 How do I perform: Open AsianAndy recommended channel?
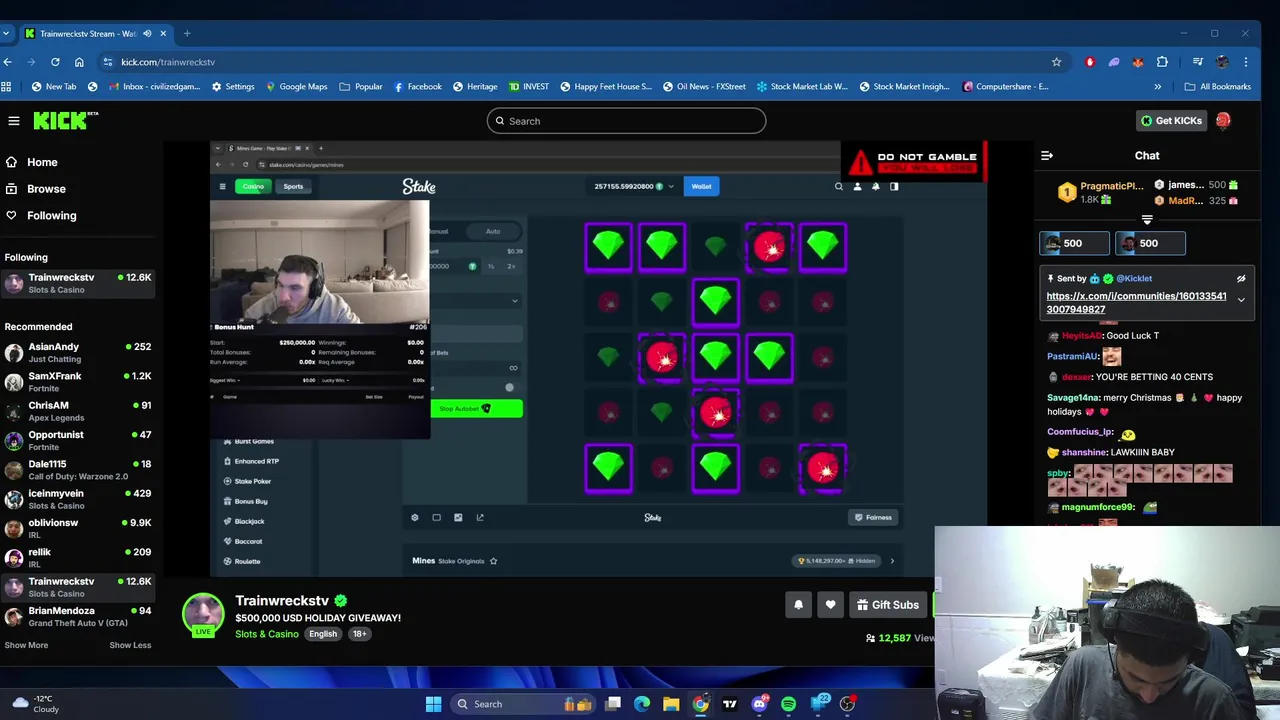[x=78, y=353]
